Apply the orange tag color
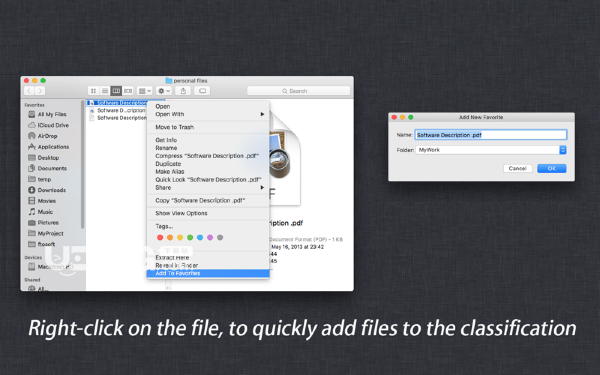600x375 pixels. coord(170,238)
